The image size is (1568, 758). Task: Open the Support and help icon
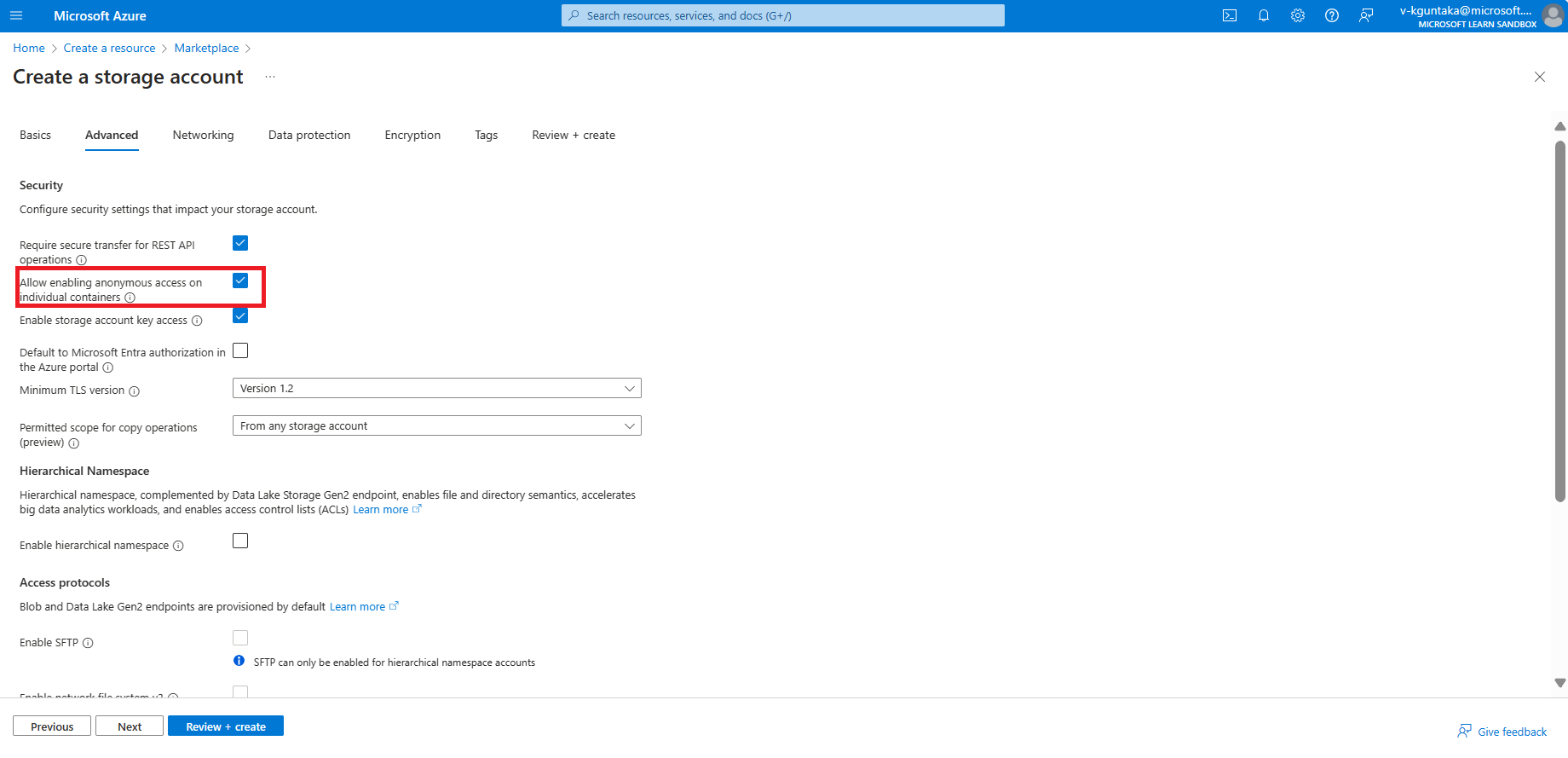pyautogui.click(x=1332, y=15)
